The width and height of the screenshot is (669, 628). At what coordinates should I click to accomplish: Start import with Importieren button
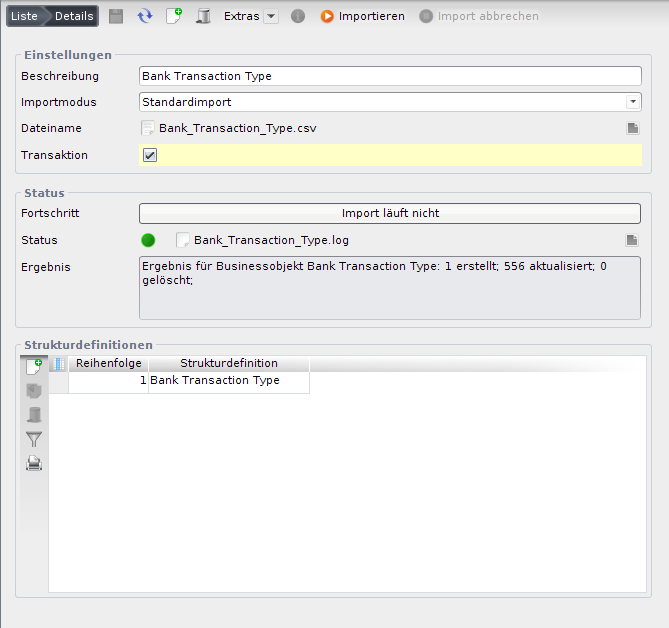pyautogui.click(x=362, y=16)
